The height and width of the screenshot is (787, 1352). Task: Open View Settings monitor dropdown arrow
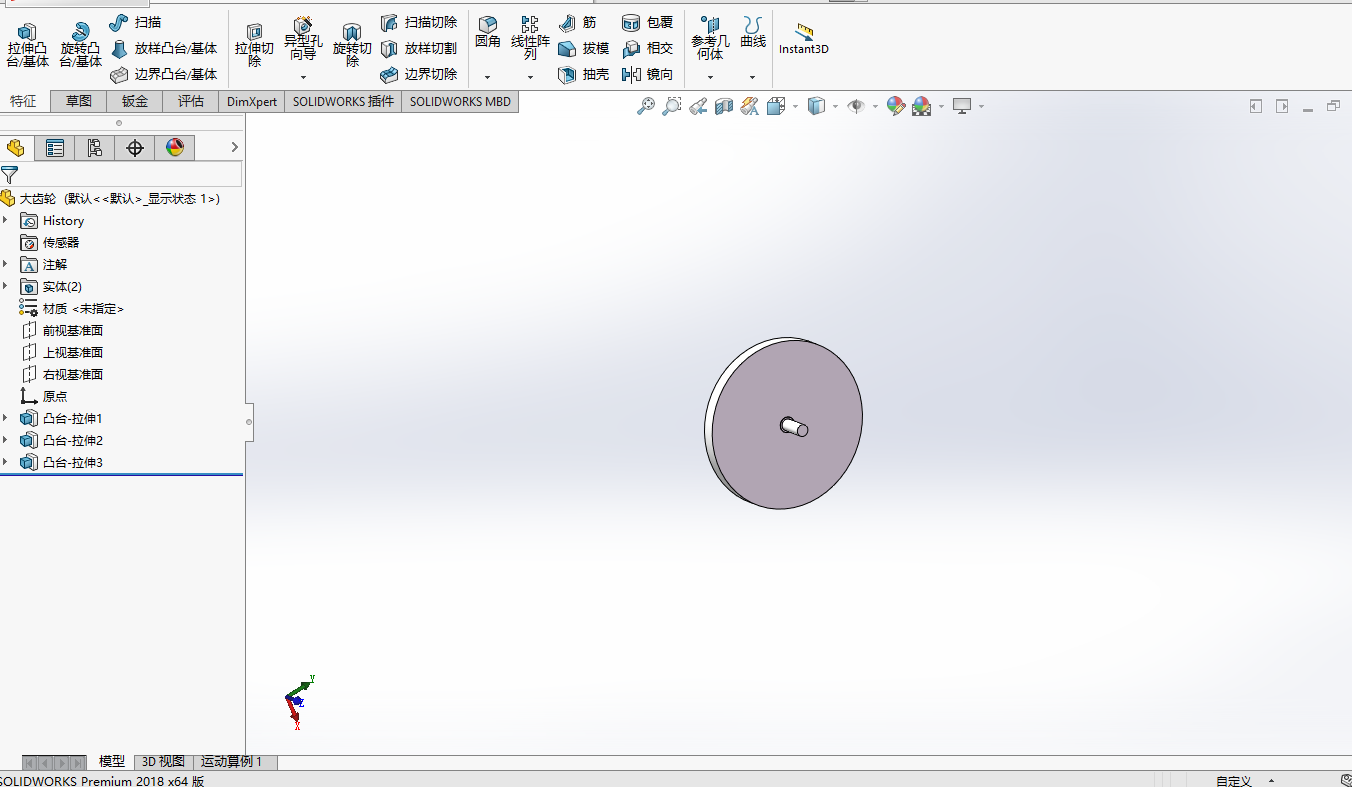coord(981,106)
